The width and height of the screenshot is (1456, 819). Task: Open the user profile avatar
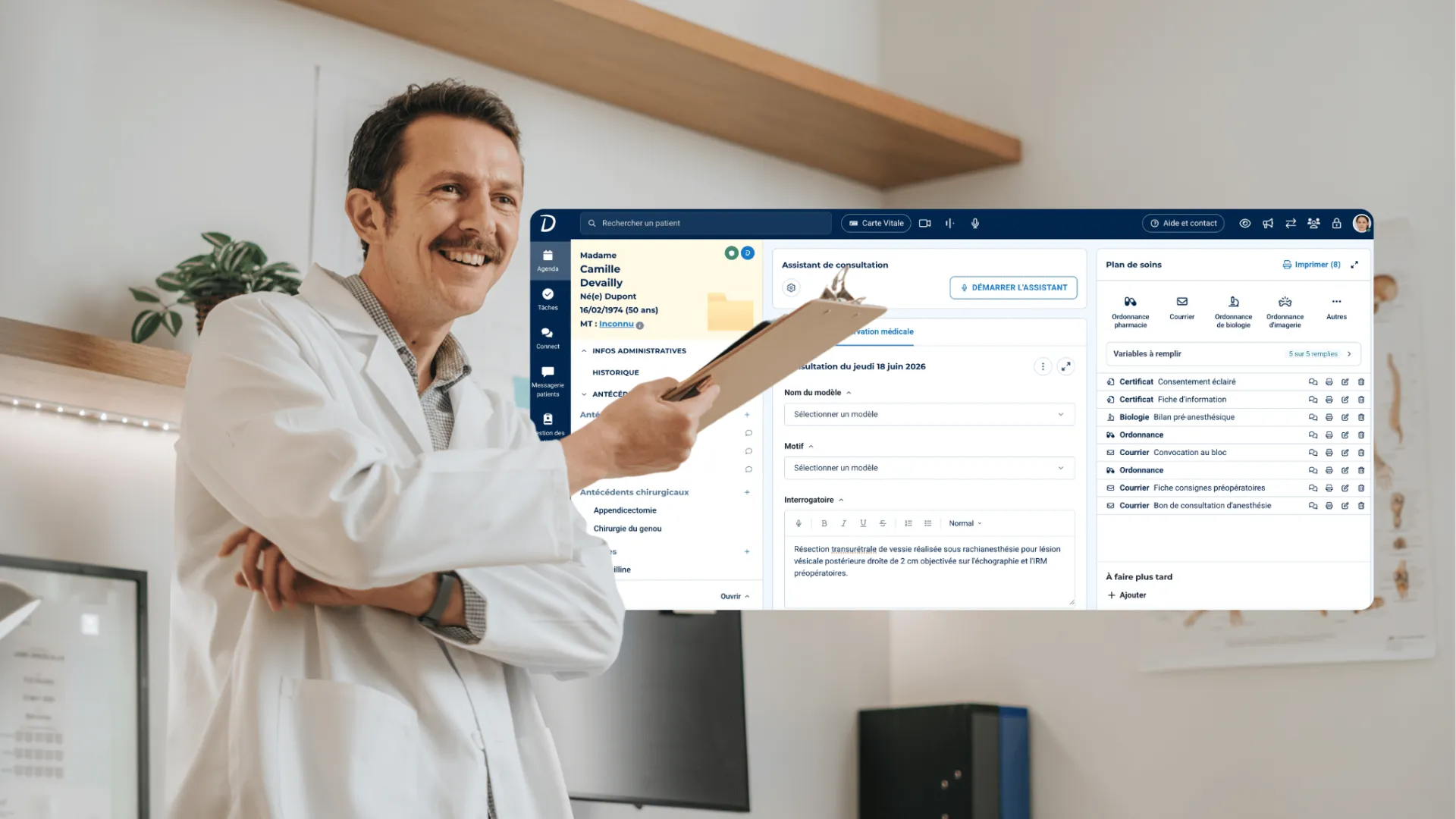1361,223
